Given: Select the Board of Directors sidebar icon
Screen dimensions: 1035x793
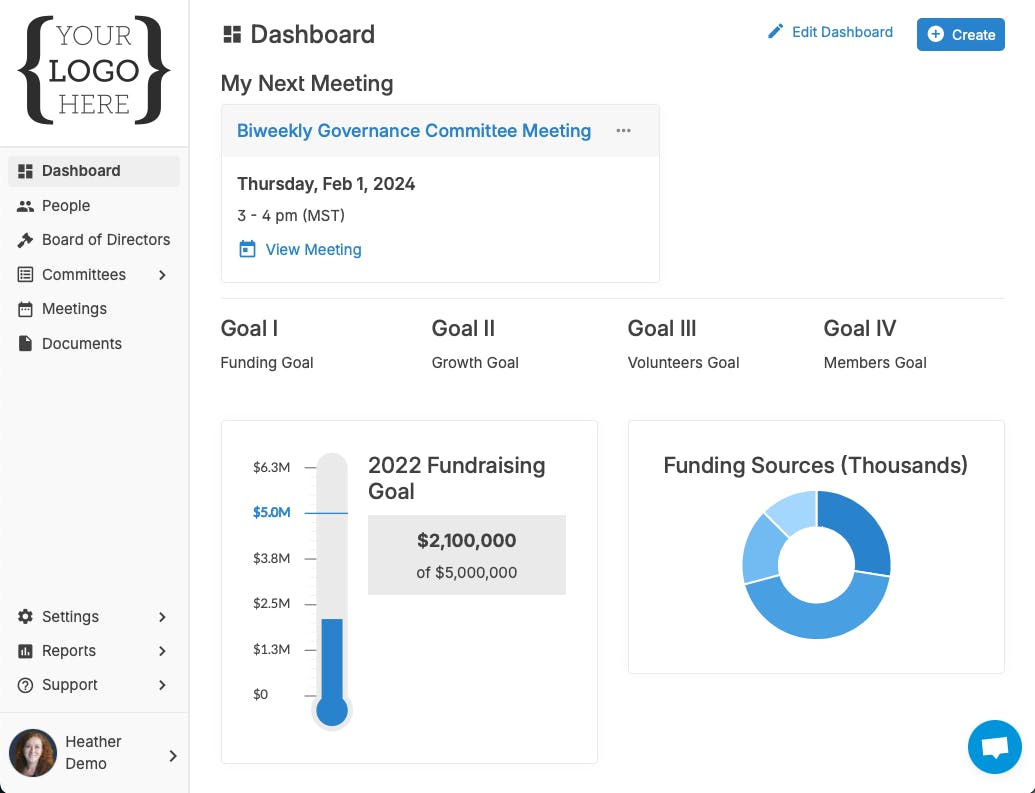Looking at the screenshot, I should 24,240.
